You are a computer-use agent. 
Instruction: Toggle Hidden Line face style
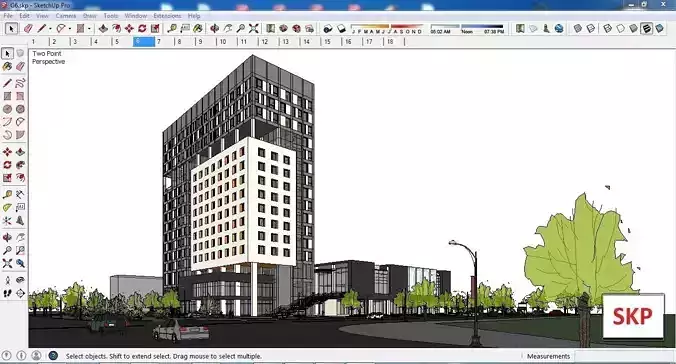pyautogui.click(x=620, y=28)
